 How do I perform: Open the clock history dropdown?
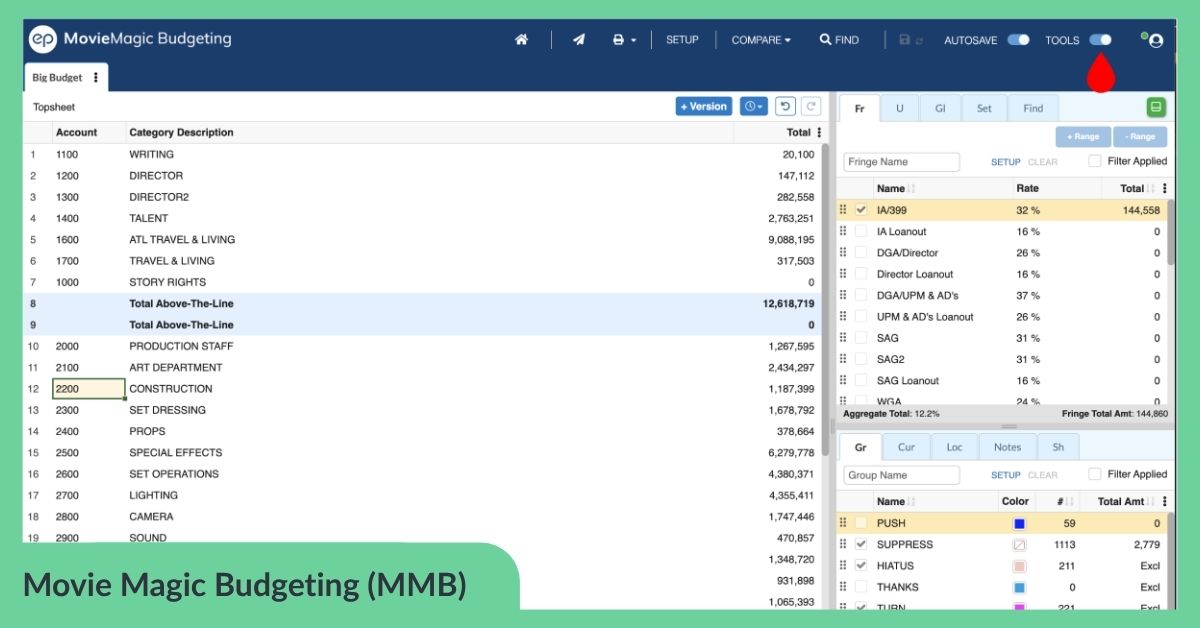753,107
